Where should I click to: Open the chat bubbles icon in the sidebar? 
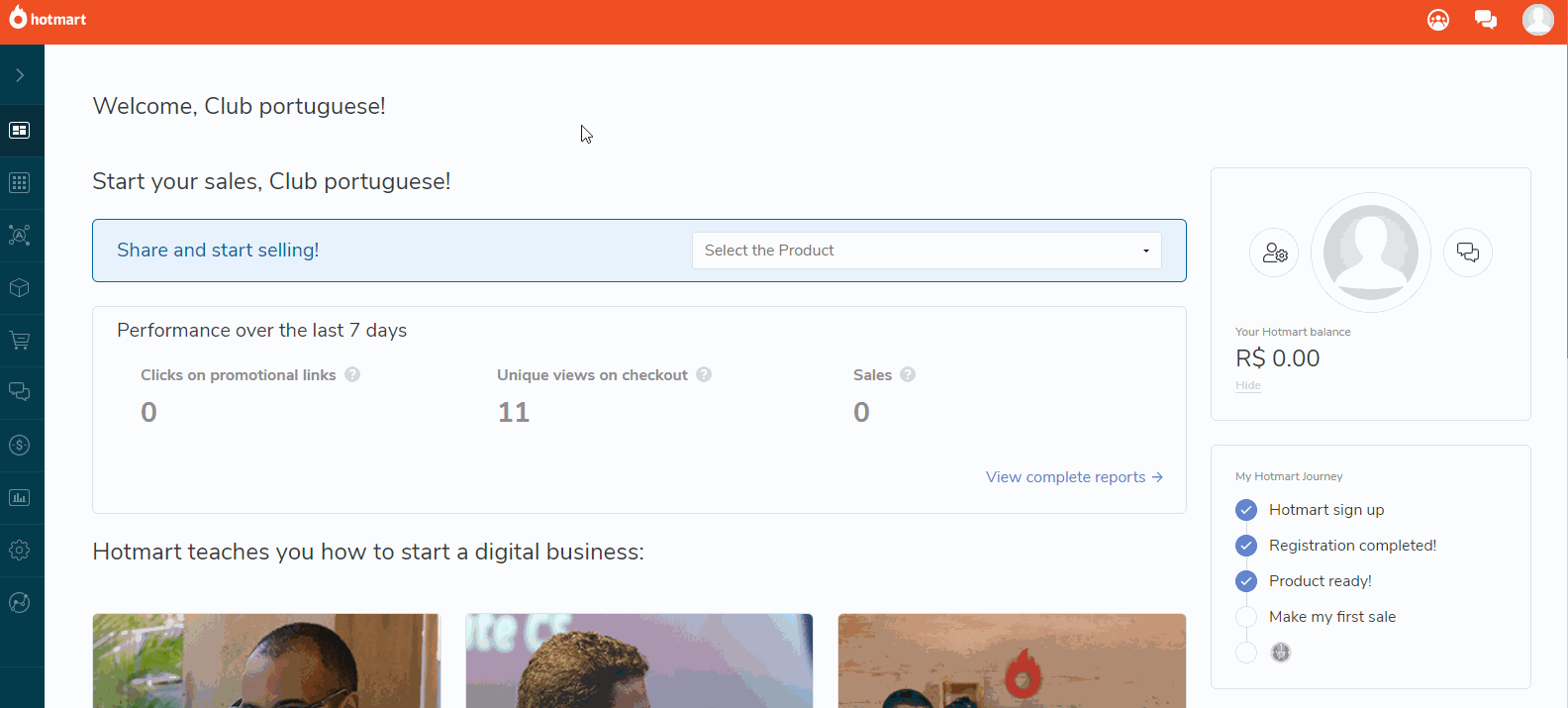click(20, 392)
